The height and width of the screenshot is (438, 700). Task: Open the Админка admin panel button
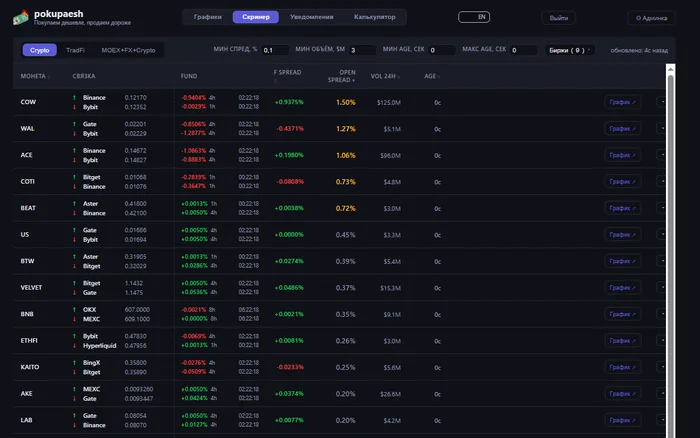click(651, 18)
